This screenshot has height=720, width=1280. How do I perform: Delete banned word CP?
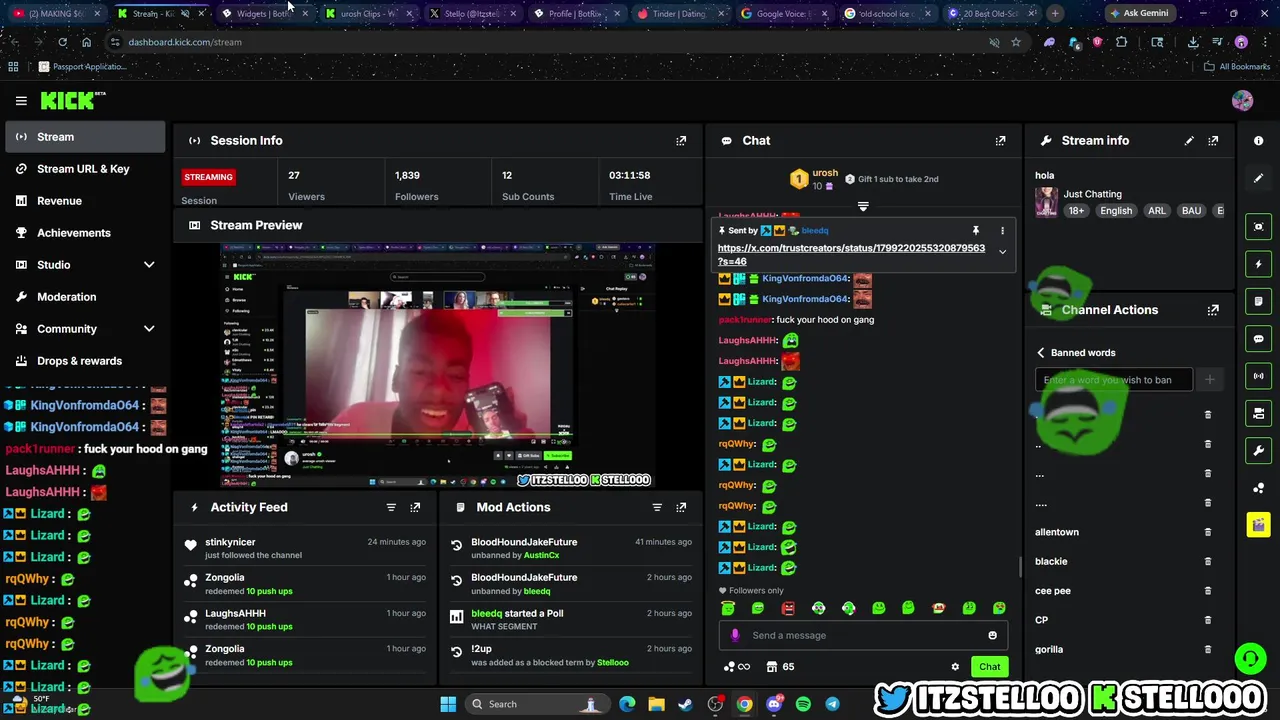click(1208, 620)
